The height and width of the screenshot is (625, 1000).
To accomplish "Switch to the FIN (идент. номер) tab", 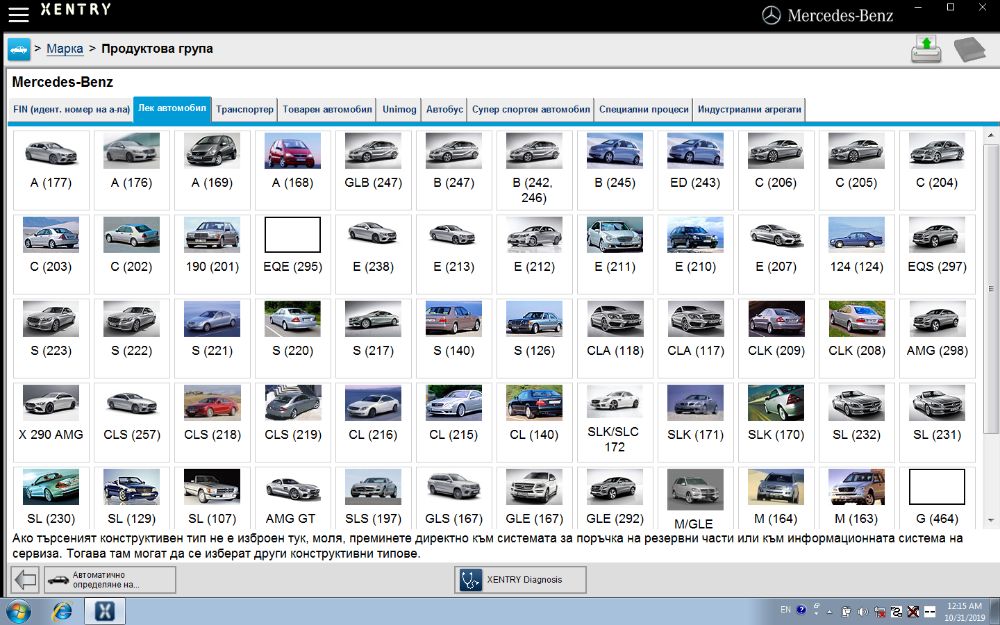I will (71, 110).
